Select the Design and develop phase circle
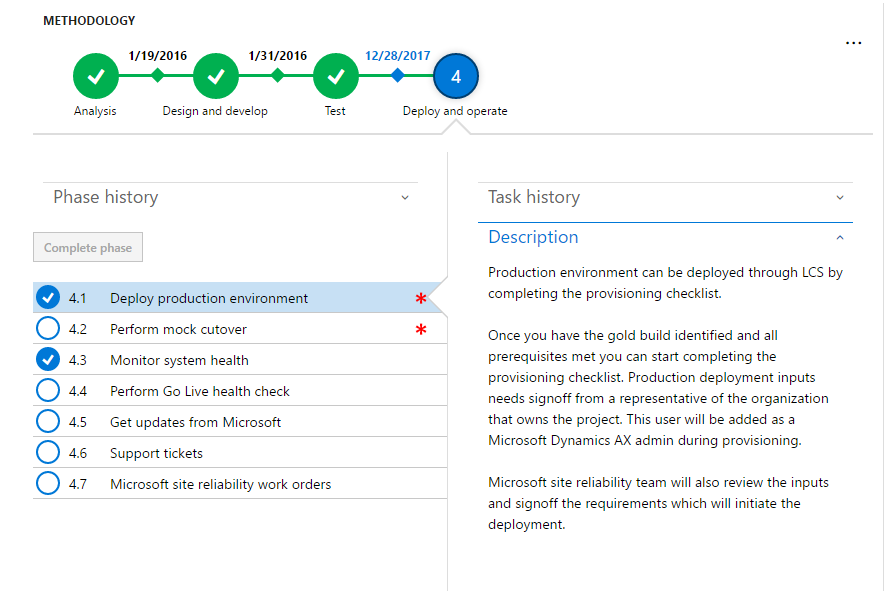The height and width of the screenshot is (591, 889). [216, 76]
